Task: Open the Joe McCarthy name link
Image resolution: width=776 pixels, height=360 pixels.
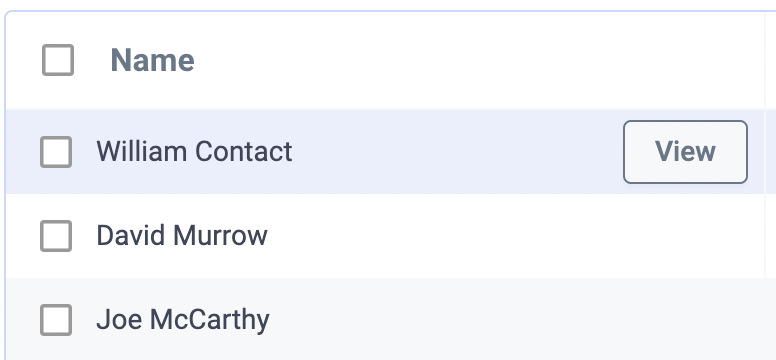Action: (x=183, y=320)
